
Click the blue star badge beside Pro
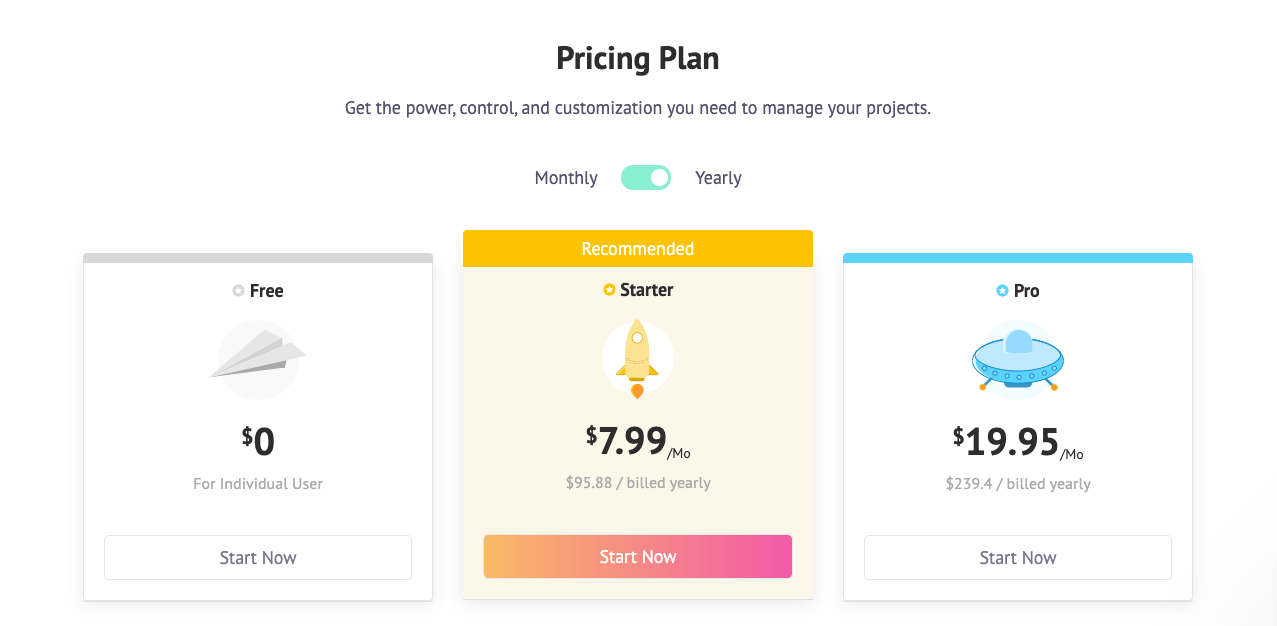(x=1002, y=291)
